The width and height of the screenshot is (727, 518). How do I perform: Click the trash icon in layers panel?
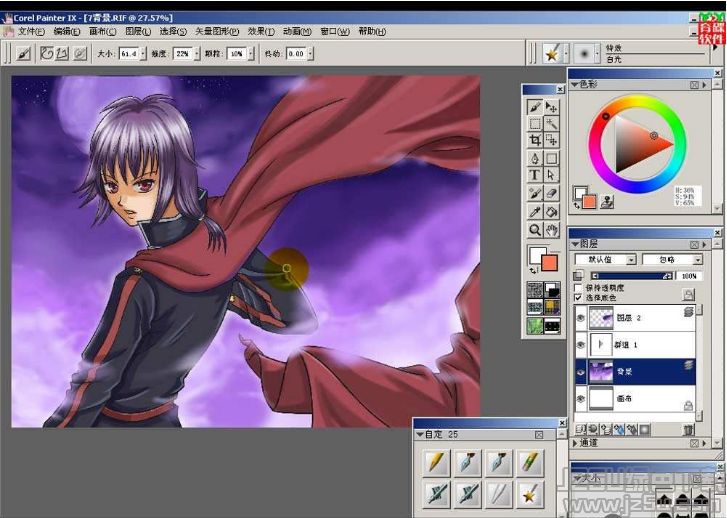[x=689, y=429]
